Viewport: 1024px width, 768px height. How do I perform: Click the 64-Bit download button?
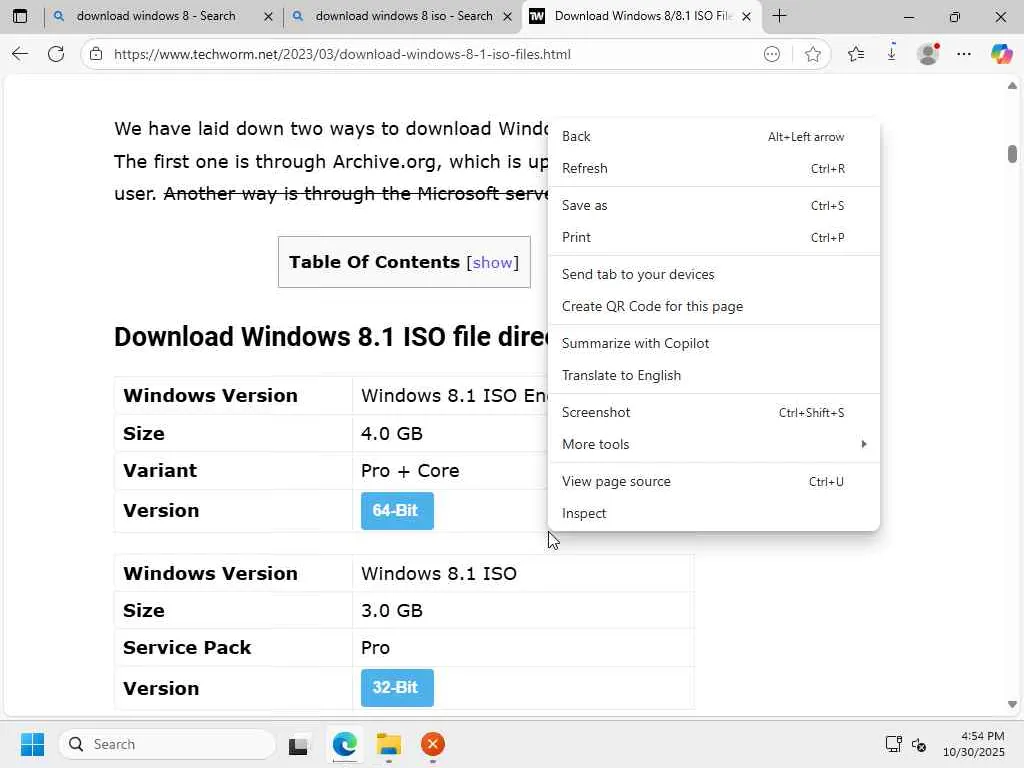(x=397, y=511)
